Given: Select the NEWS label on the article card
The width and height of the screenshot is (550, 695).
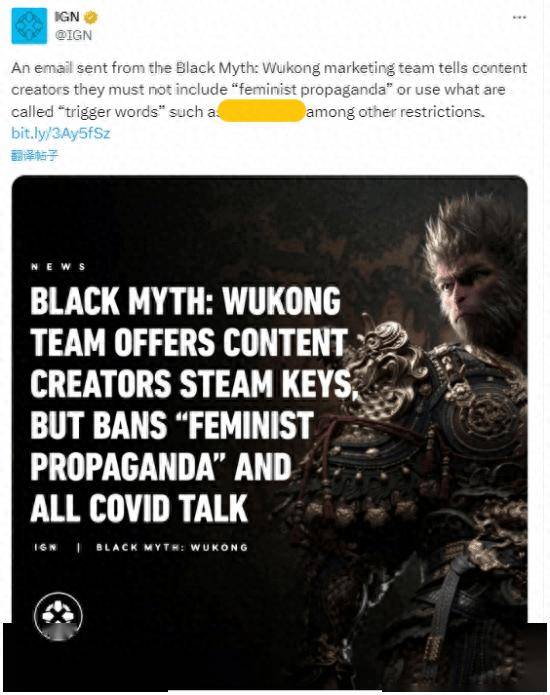Looking at the screenshot, I should click(59, 266).
